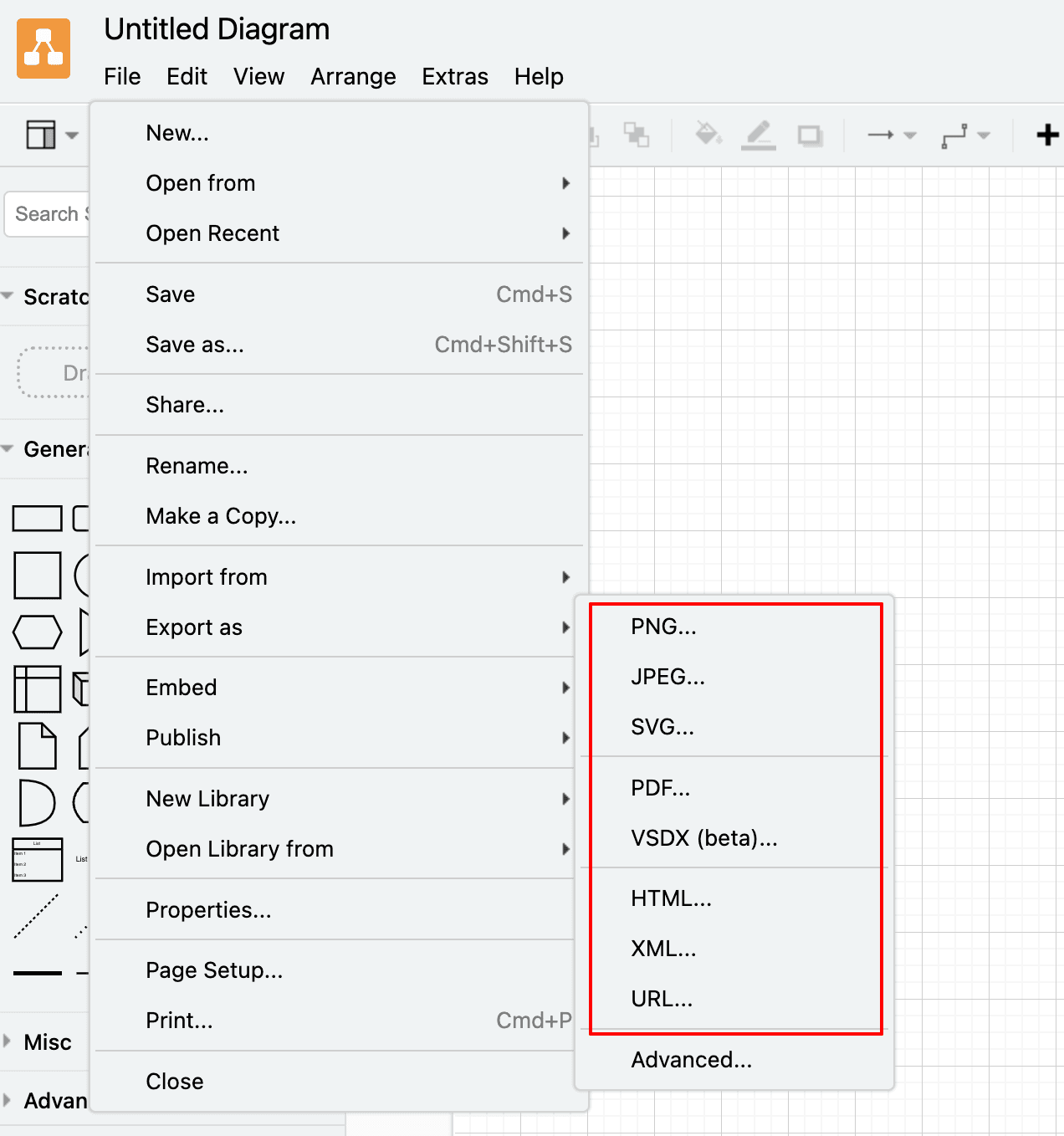
Task: Choose SVG from the Export as submenu
Action: 662,726
